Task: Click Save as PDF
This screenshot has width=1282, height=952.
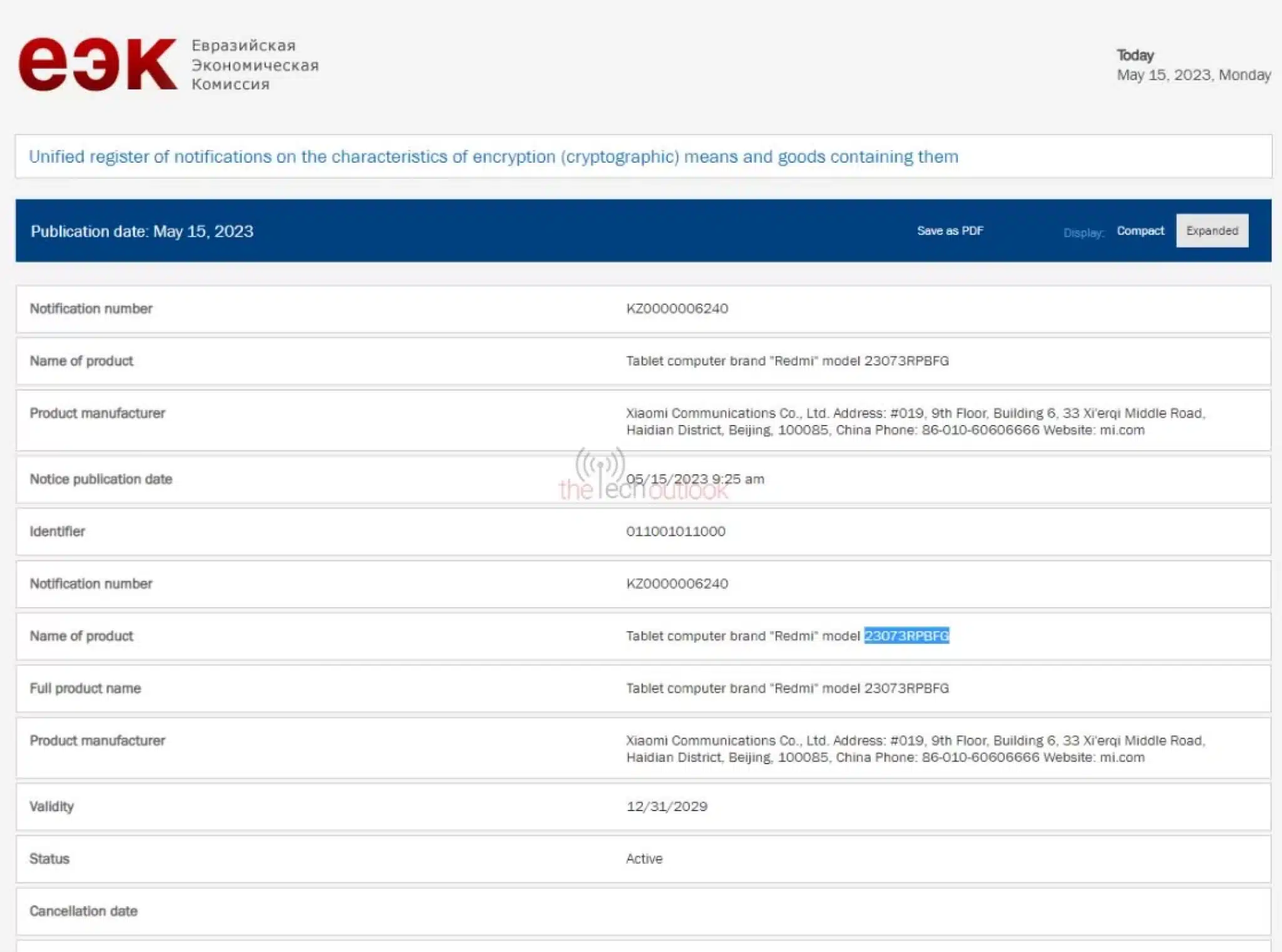Action: pos(950,231)
